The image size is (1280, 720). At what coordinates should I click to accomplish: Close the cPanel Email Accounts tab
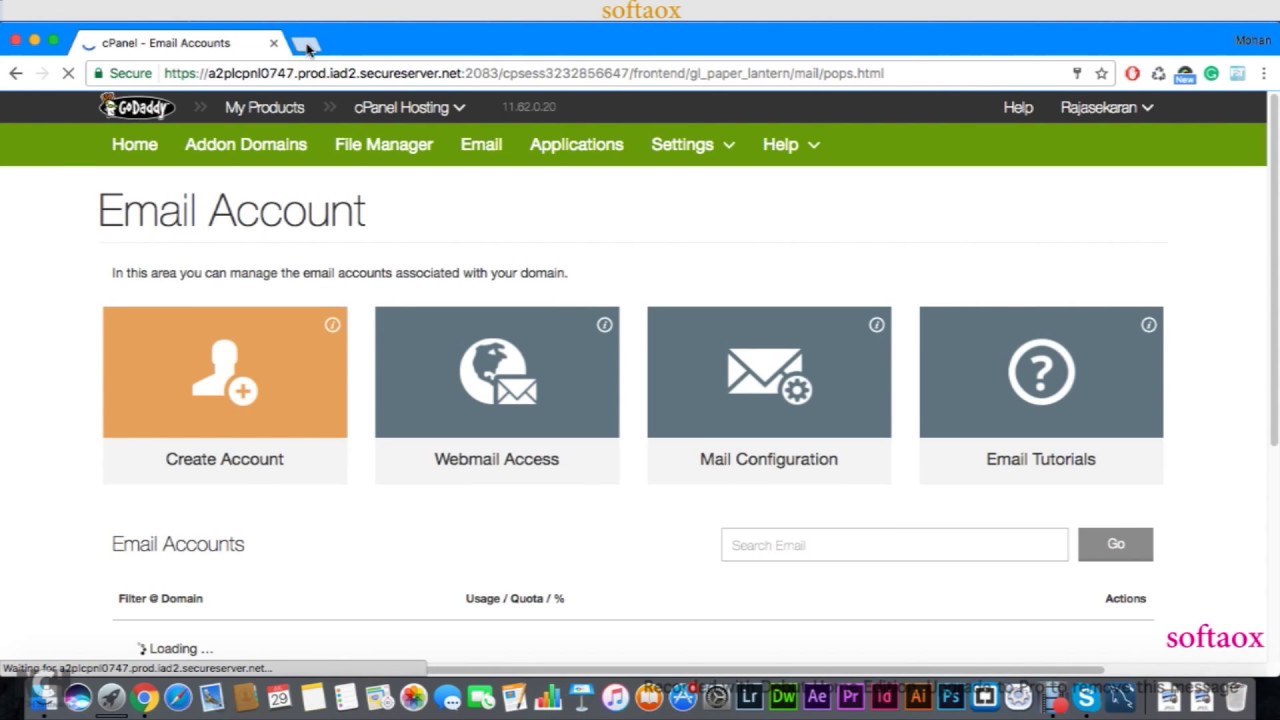tap(274, 43)
